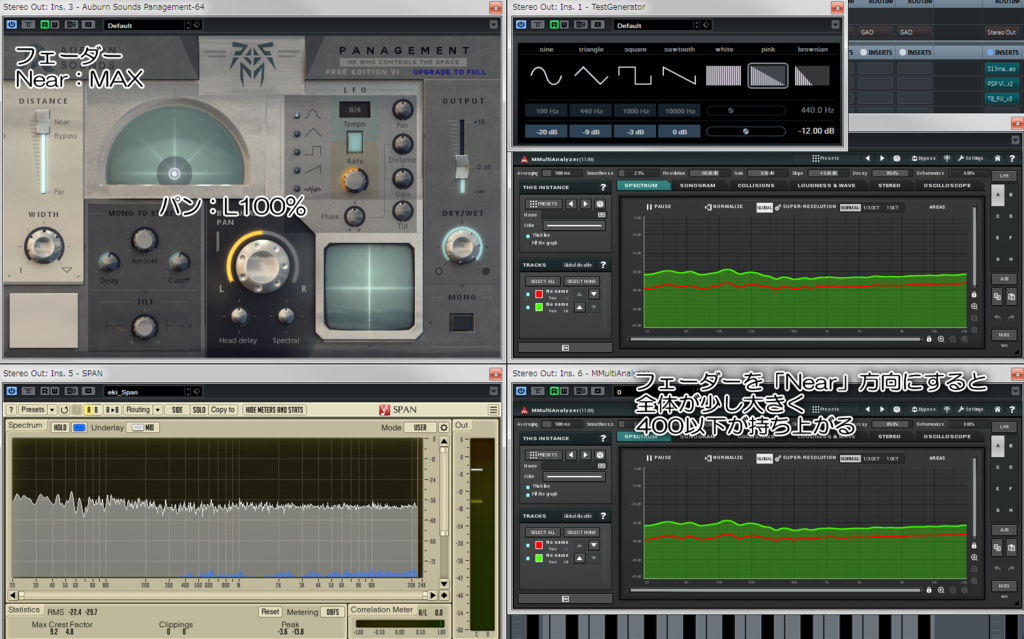Click the S1 Ima insert slot in mixer

(x=1001, y=69)
